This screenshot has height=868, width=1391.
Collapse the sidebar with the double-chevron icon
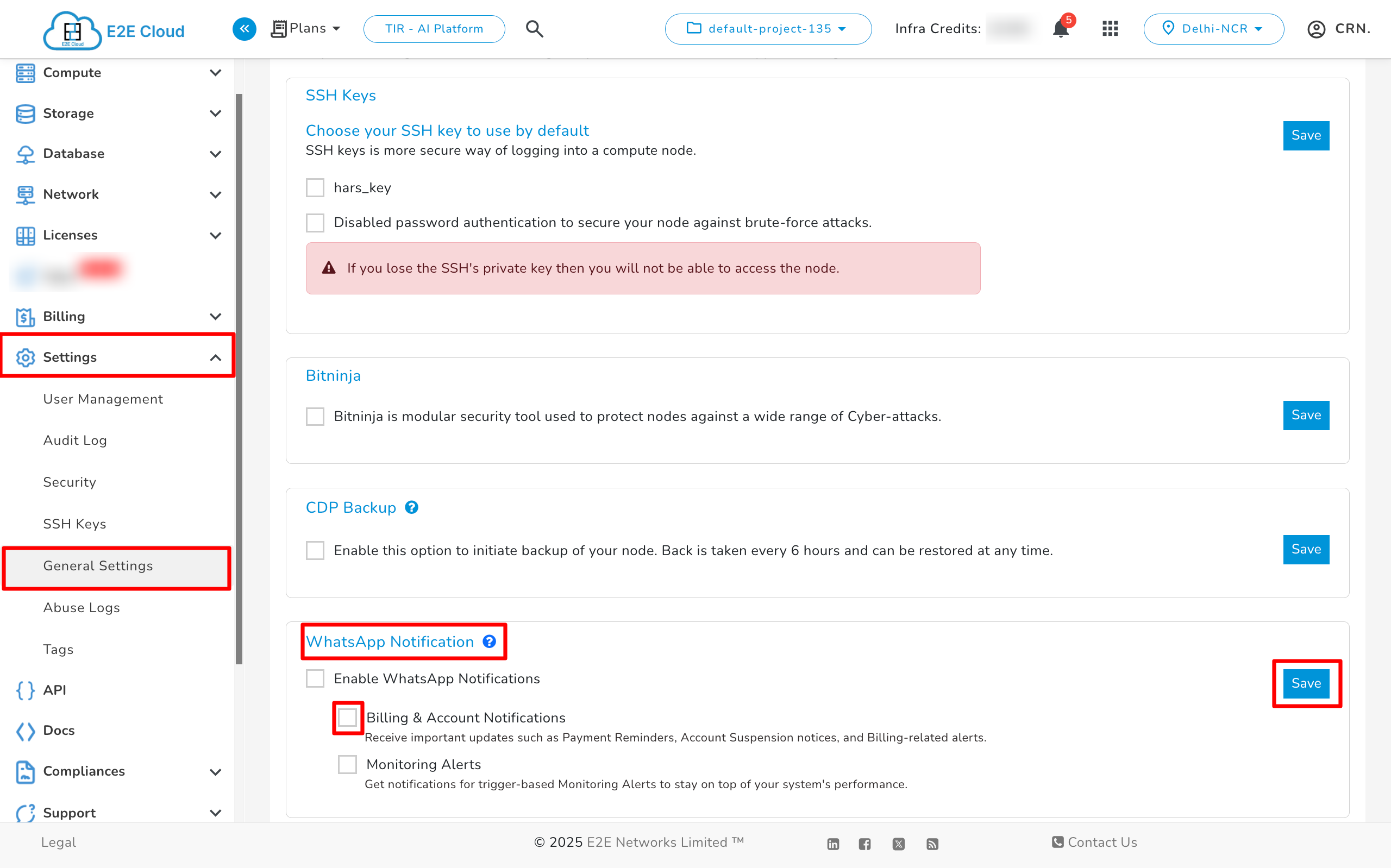244,29
